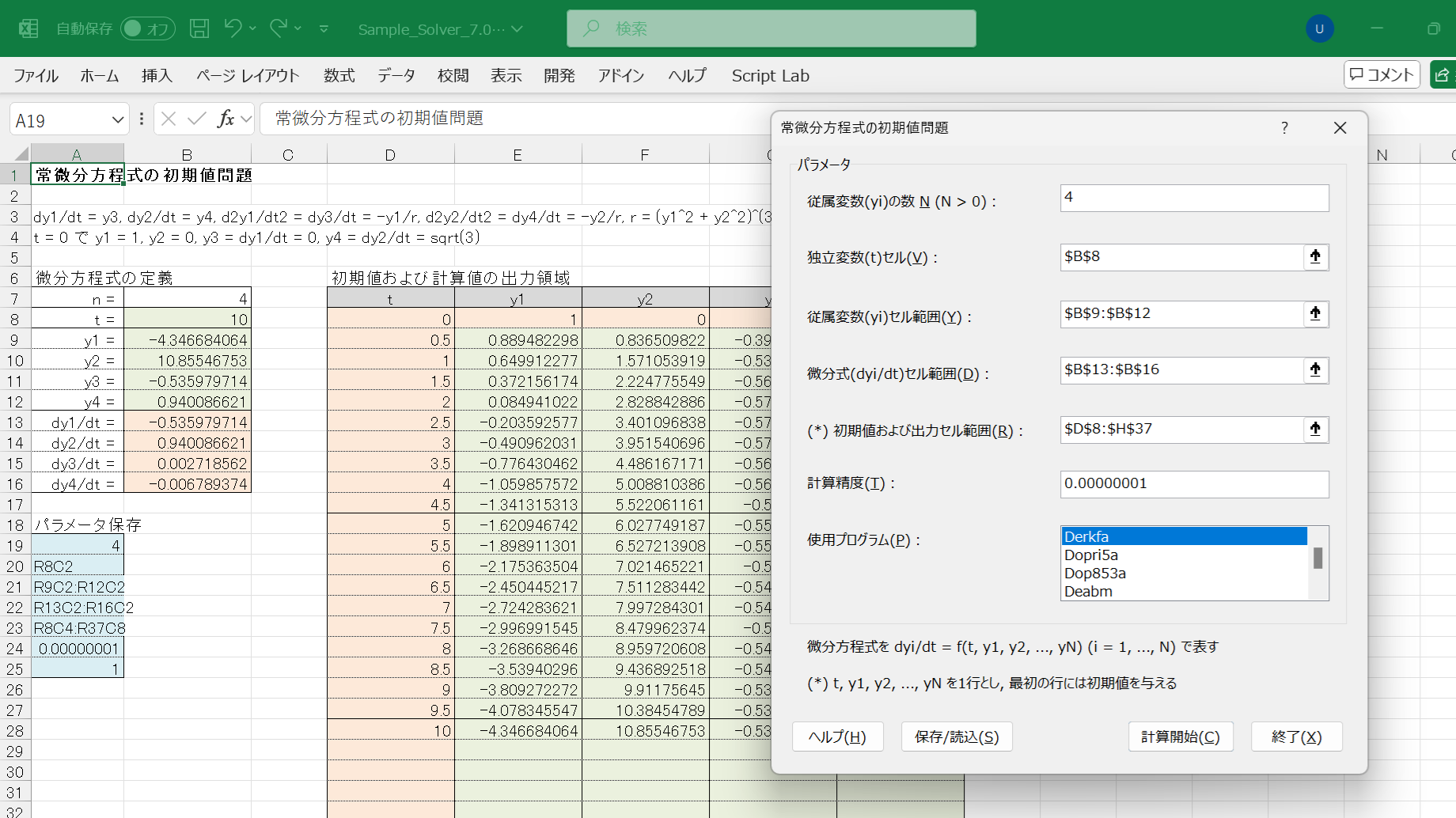Click the 計算精度 input field

pos(1193,484)
